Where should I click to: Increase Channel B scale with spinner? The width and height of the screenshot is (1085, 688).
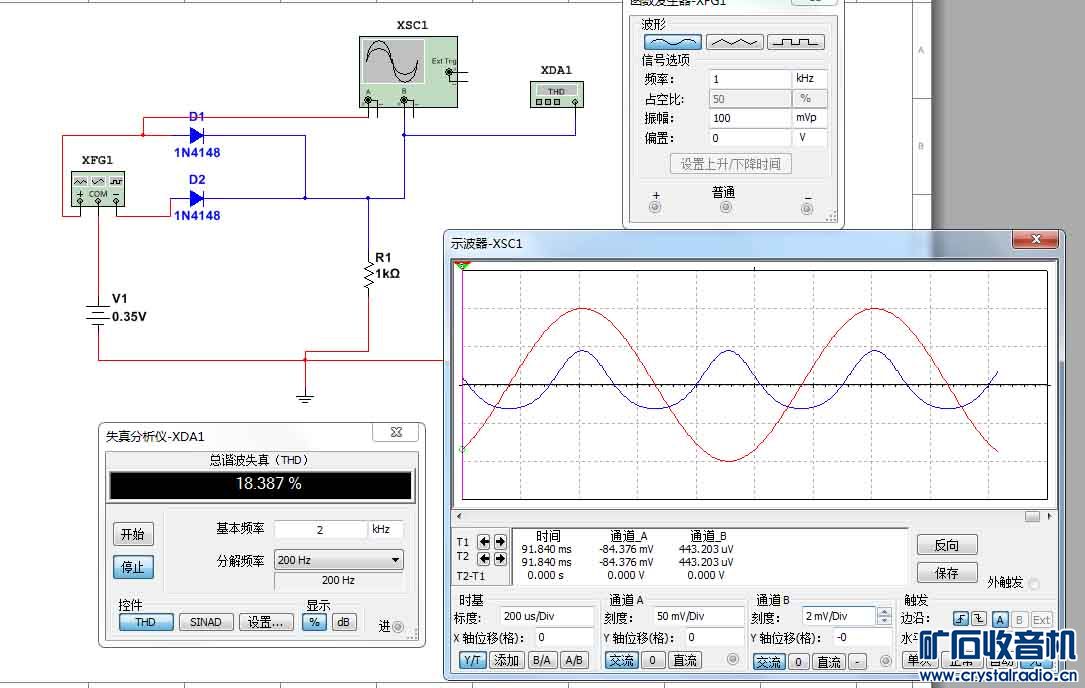(x=883, y=612)
